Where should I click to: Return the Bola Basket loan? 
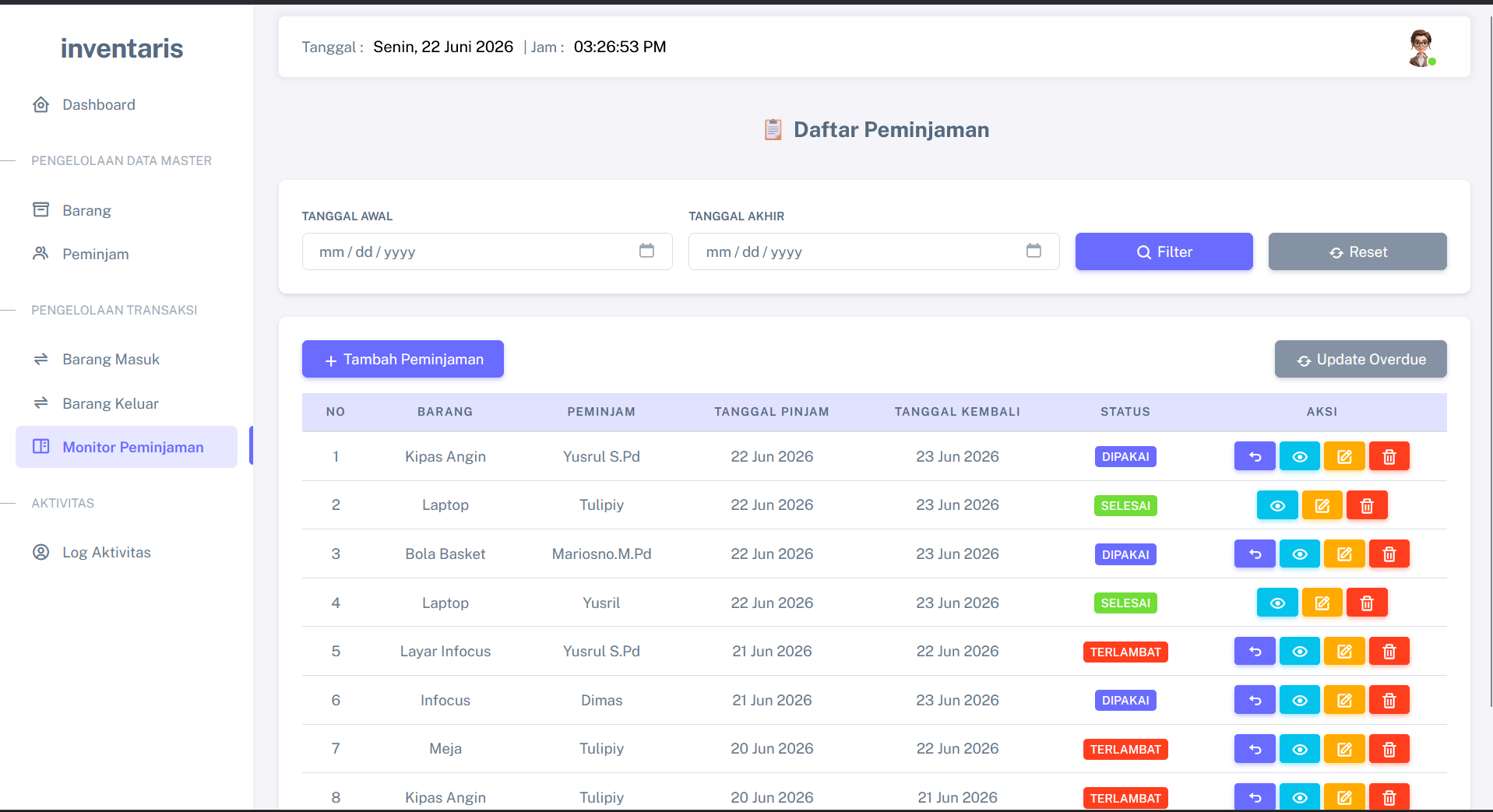pyautogui.click(x=1255, y=554)
